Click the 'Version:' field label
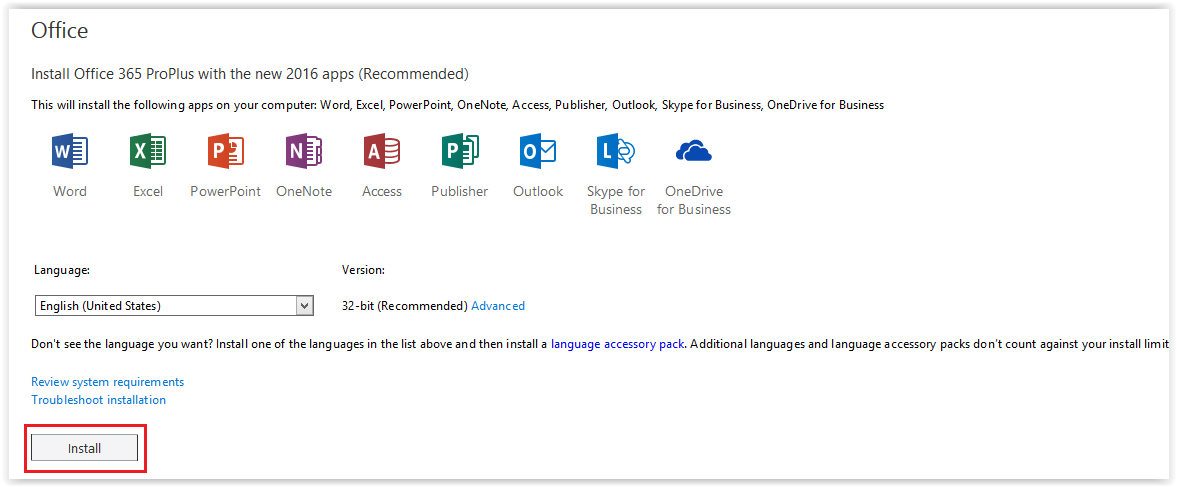Image resolution: width=1177 pixels, height=487 pixels. tap(363, 269)
